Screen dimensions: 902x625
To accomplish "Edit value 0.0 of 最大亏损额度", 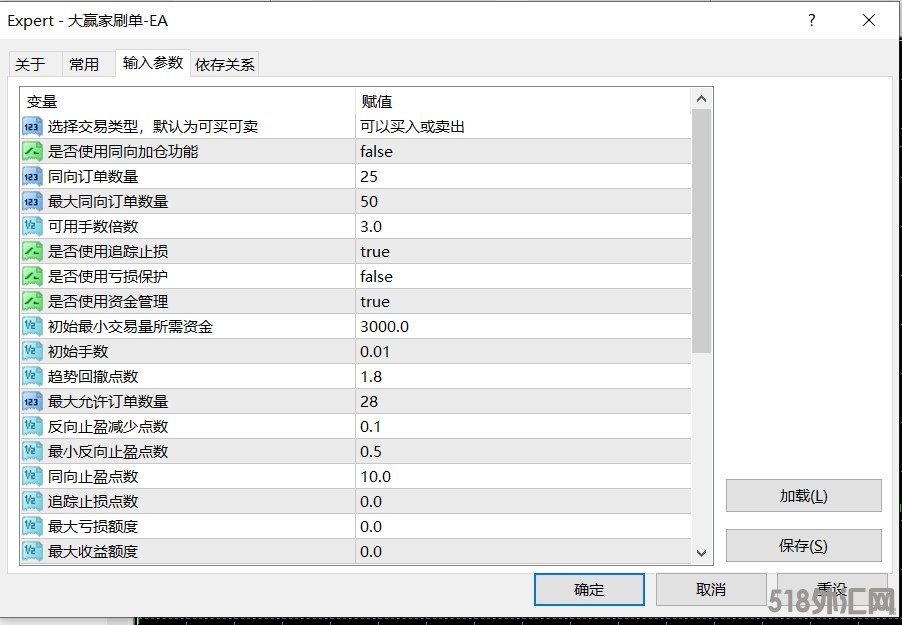I will [523, 526].
